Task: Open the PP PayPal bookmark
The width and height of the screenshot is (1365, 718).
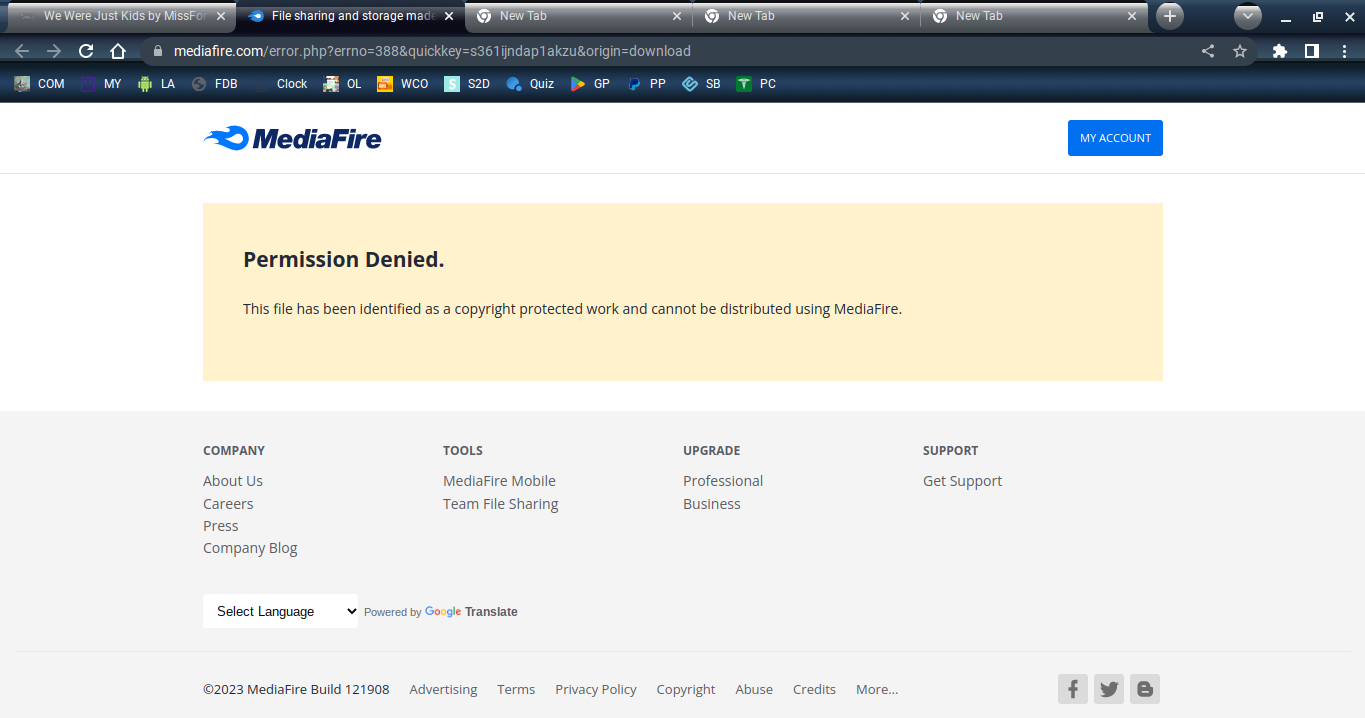Action: (x=646, y=84)
